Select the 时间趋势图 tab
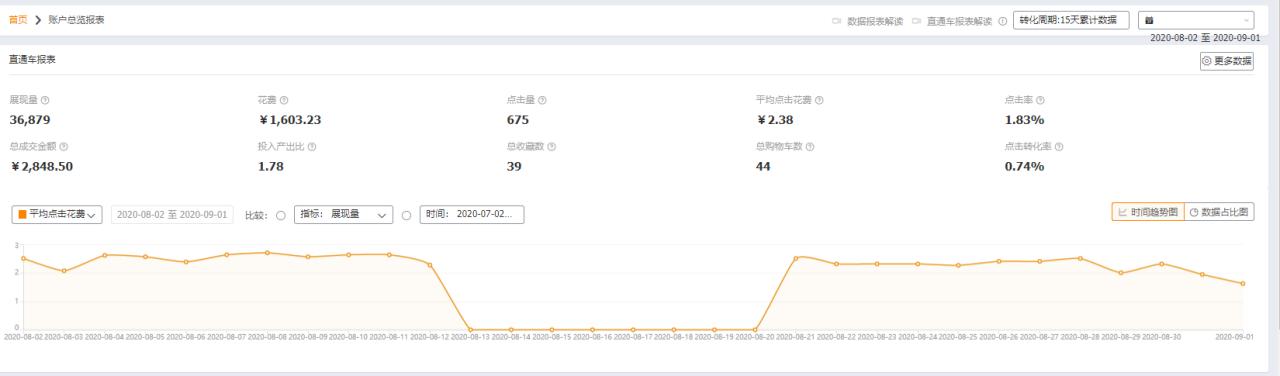The height and width of the screenshot is (376, 1280). 1148,212
